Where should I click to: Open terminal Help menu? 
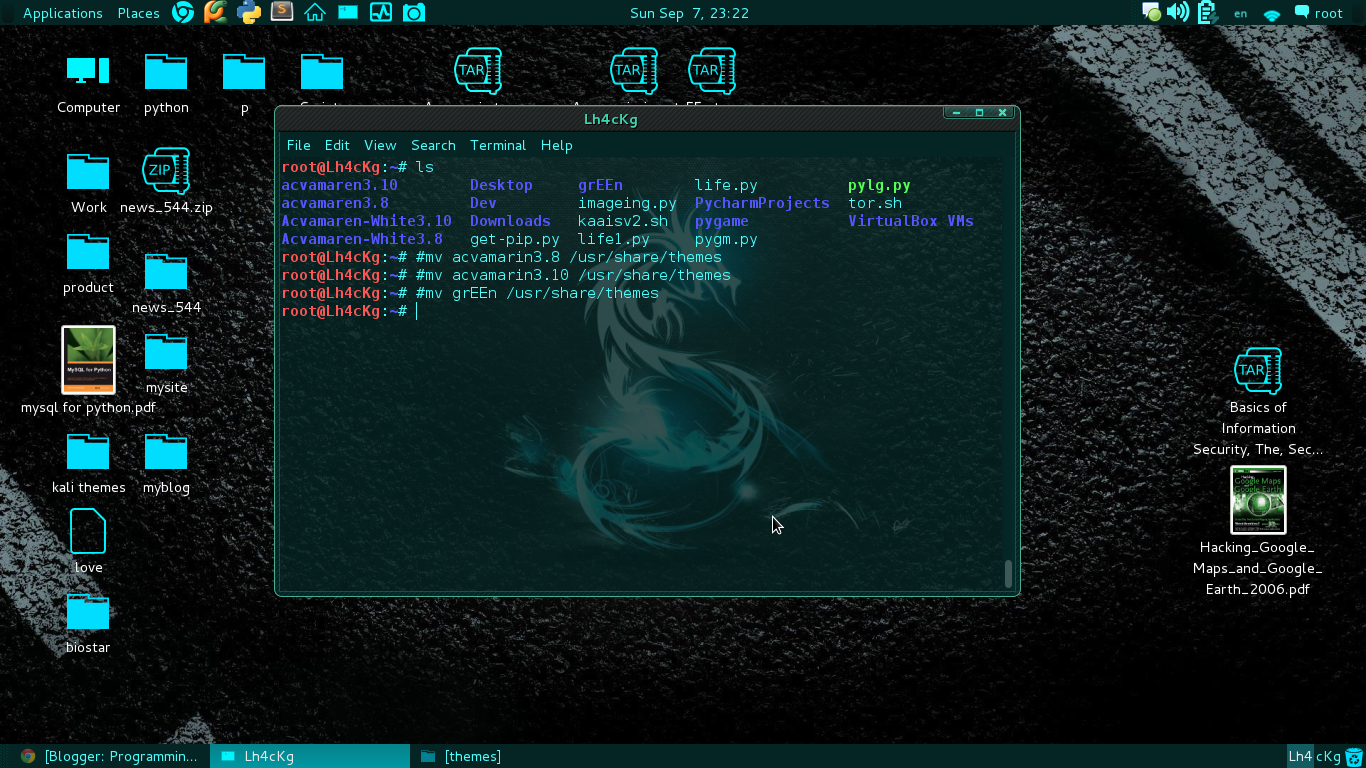[556, 145]
